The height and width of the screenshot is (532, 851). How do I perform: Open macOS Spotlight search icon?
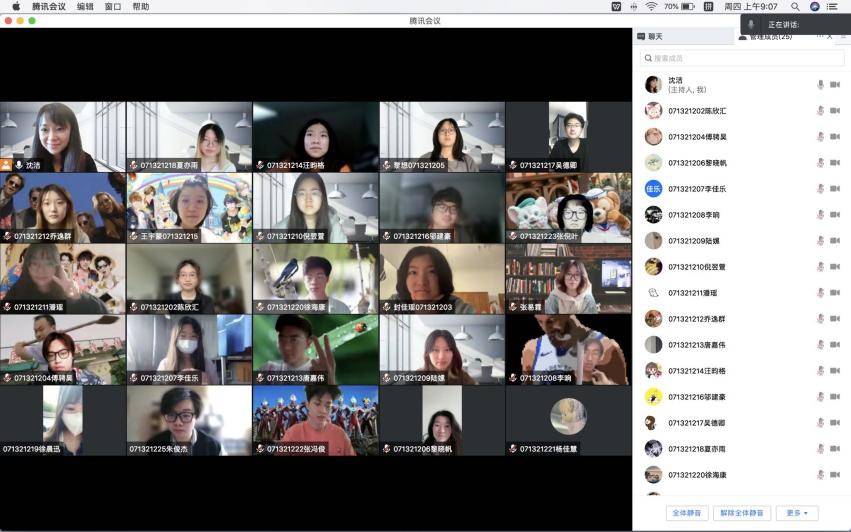click(x=795, y=6)
